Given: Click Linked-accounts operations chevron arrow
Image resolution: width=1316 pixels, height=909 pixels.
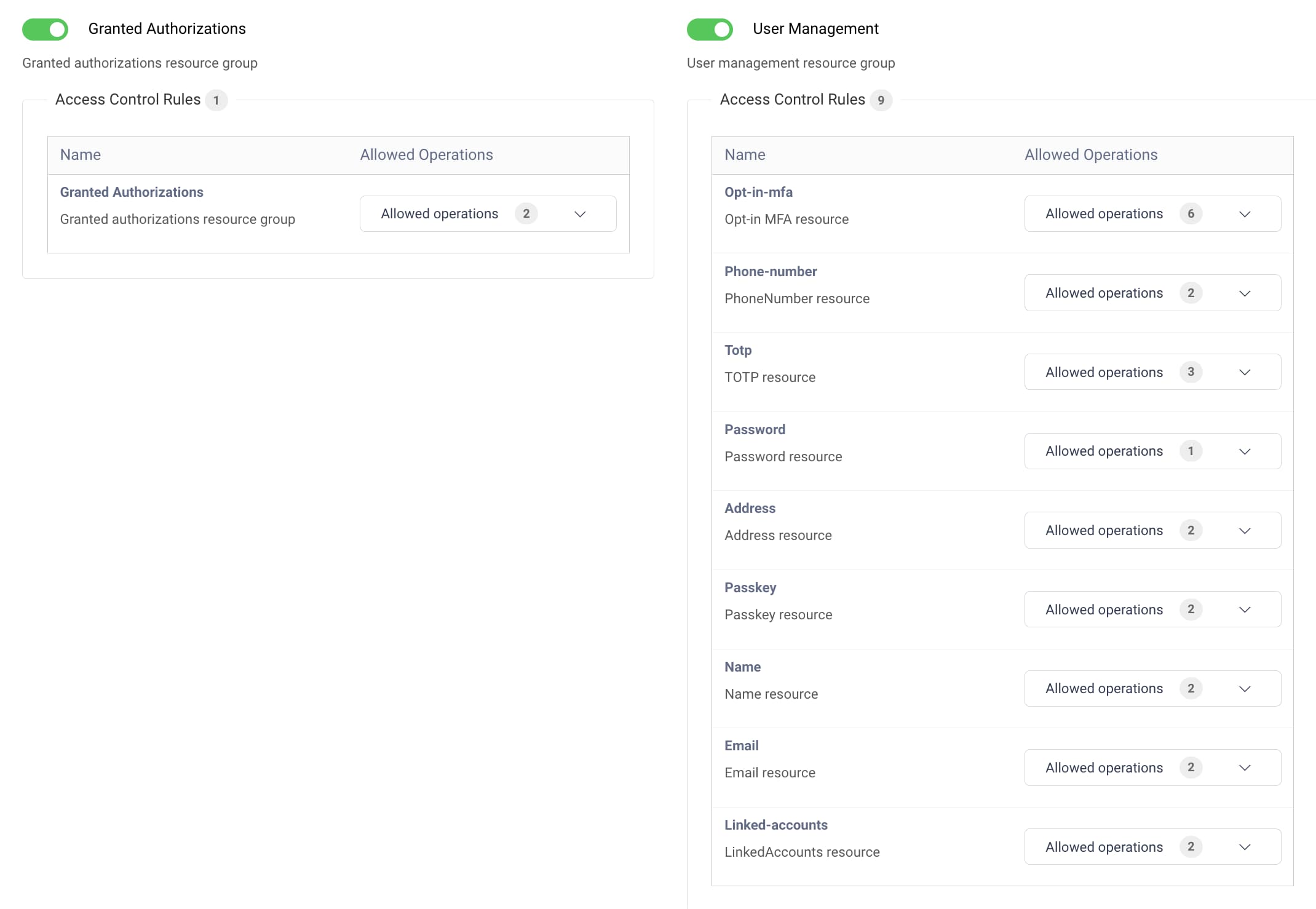Looking at the screenshot, I should pos(1244,847).
